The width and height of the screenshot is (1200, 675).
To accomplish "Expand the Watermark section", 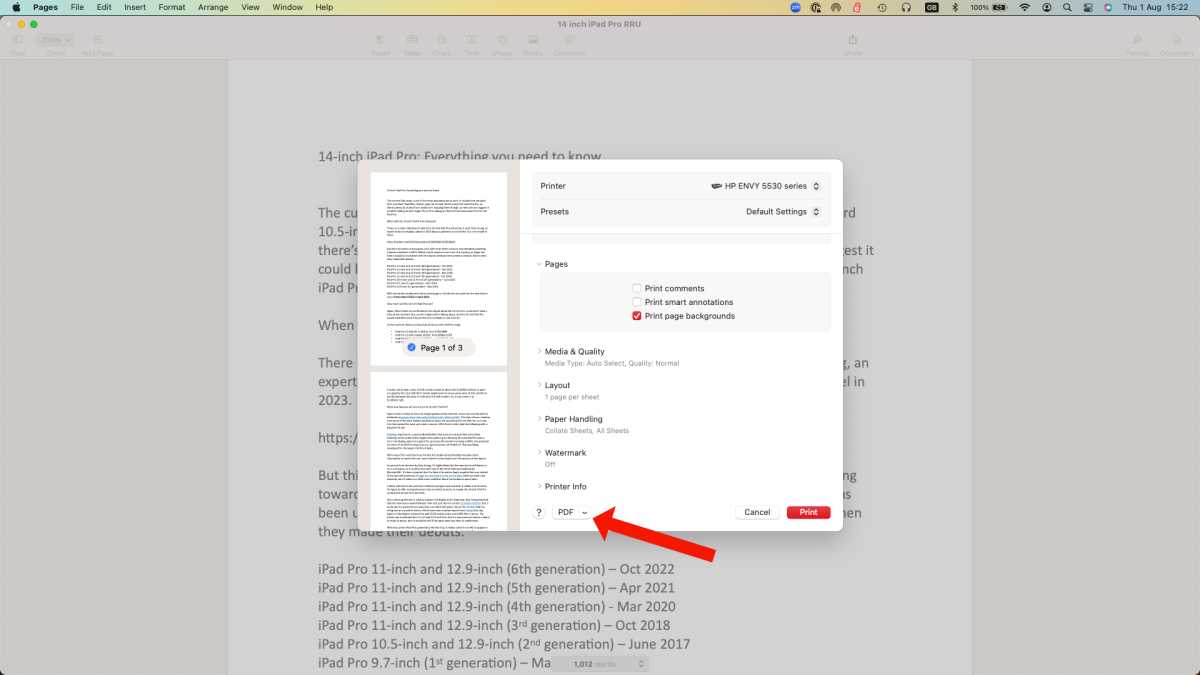I will pos(540,453).
